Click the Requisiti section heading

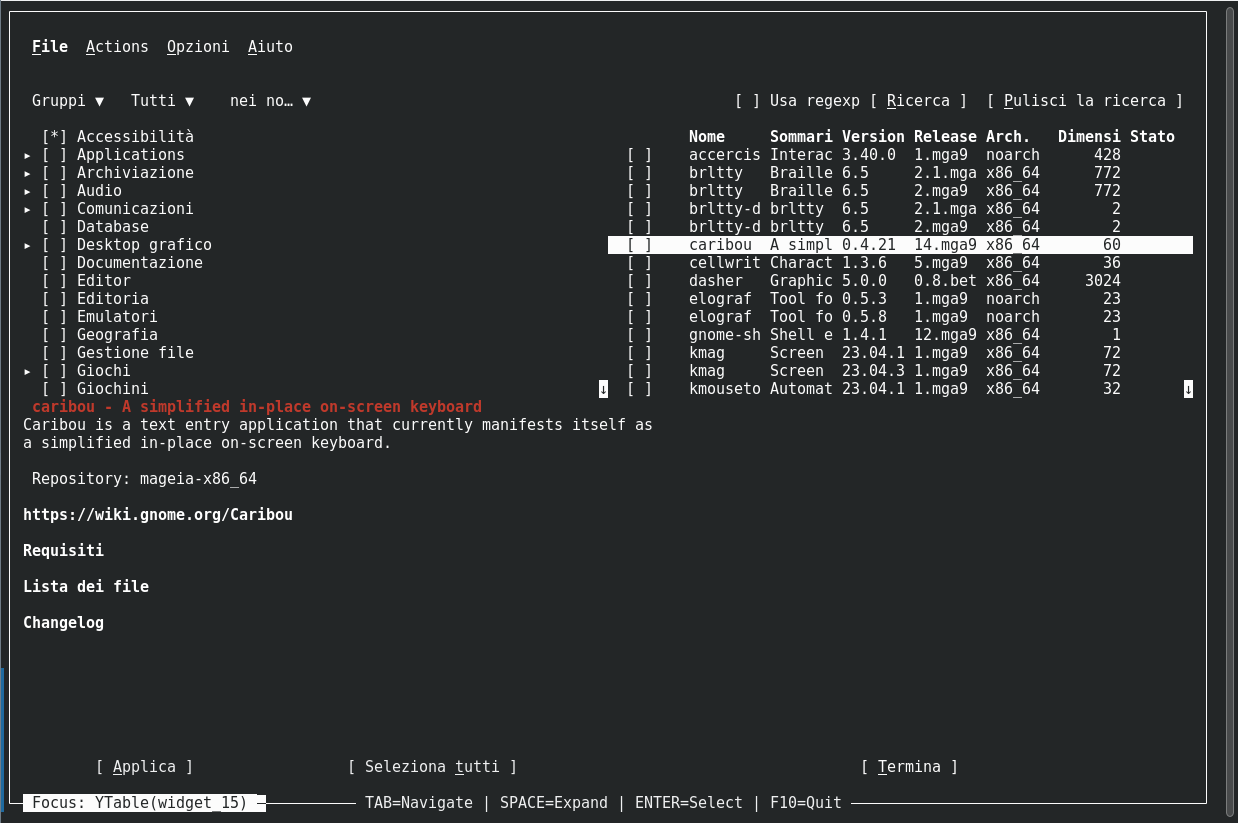63,551
